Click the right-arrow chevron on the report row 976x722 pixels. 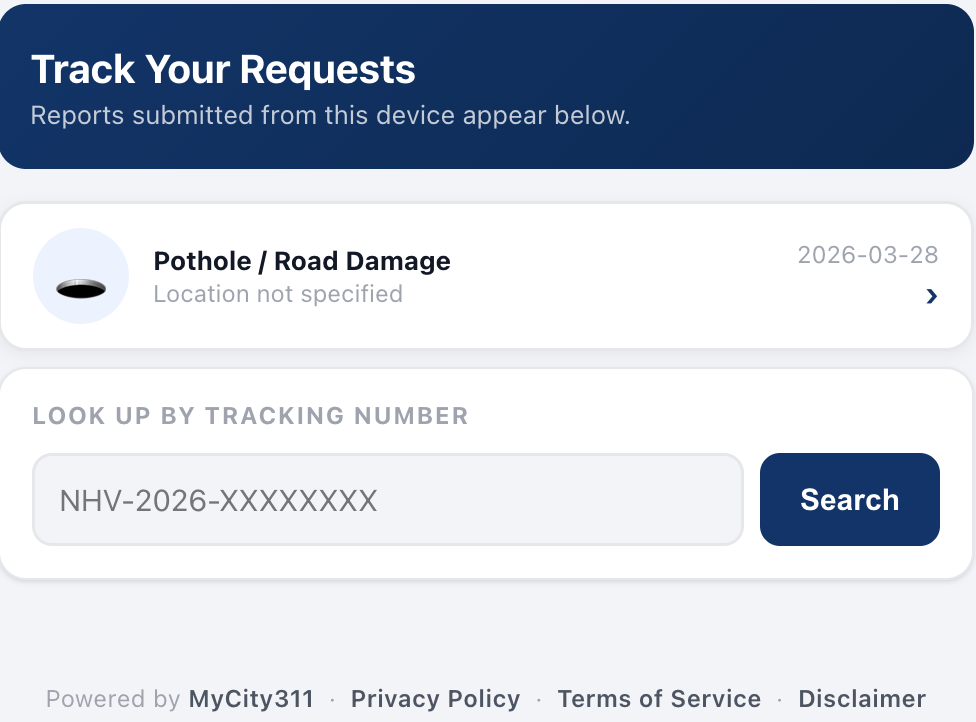(x=931, y=296)
